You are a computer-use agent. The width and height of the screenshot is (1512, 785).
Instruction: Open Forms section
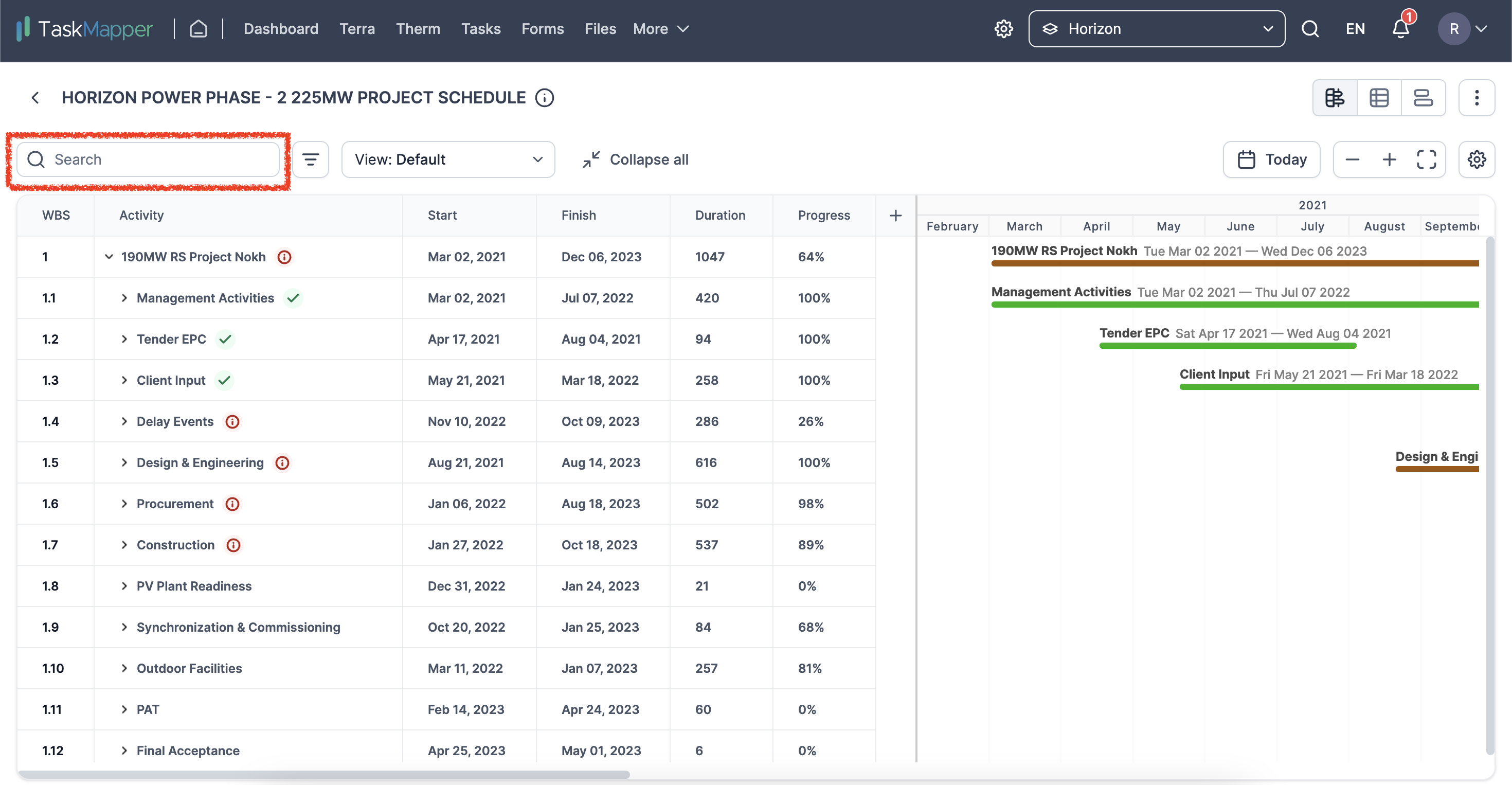[x=543, y=29]
